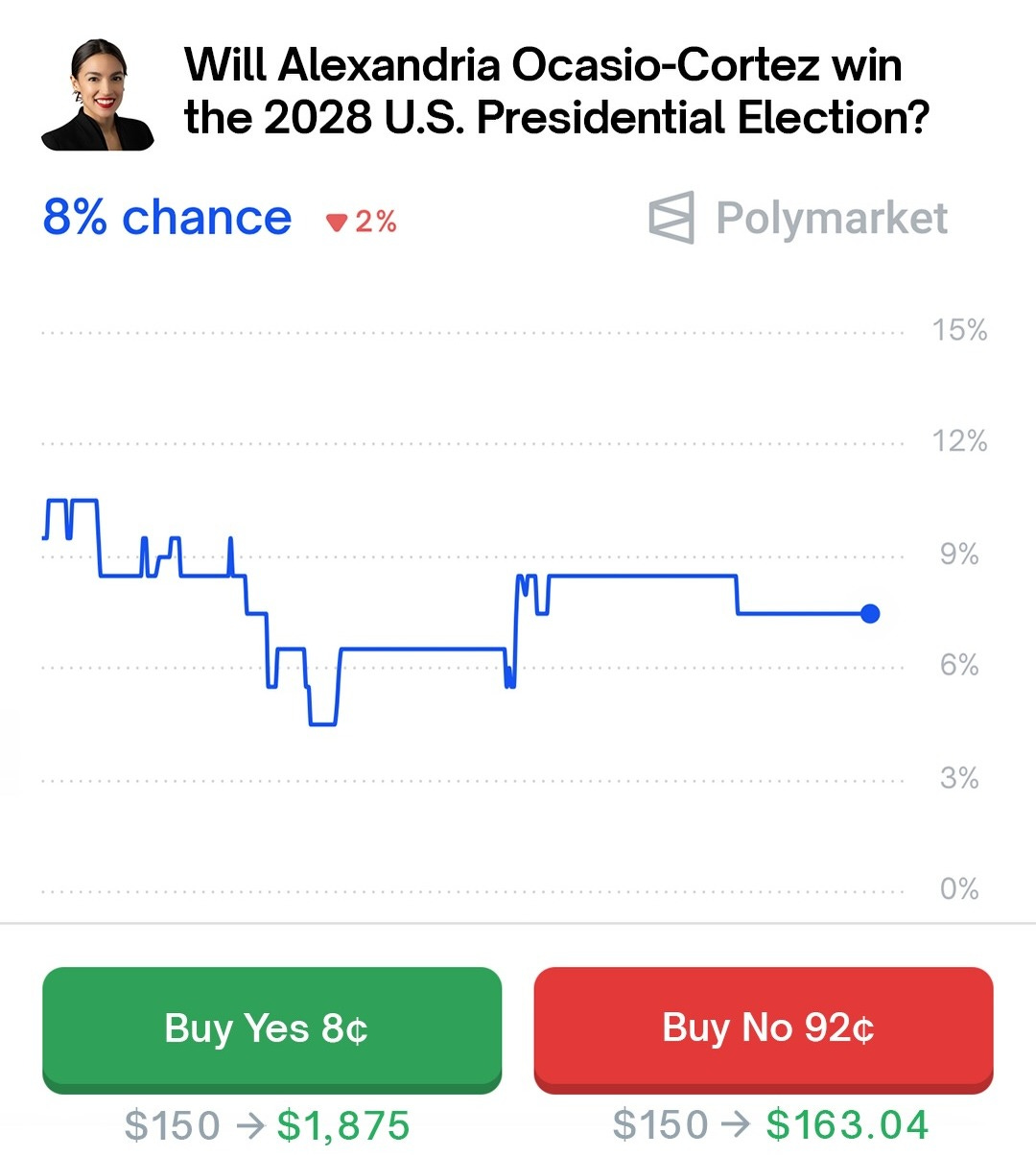Click the arrow icon before $1,875
This screenshot has height=1156, width=1036.
click(x=249, y=1125)
